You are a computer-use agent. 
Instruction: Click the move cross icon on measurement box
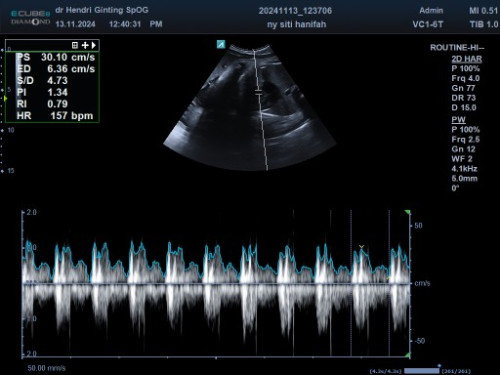(85, 45)
